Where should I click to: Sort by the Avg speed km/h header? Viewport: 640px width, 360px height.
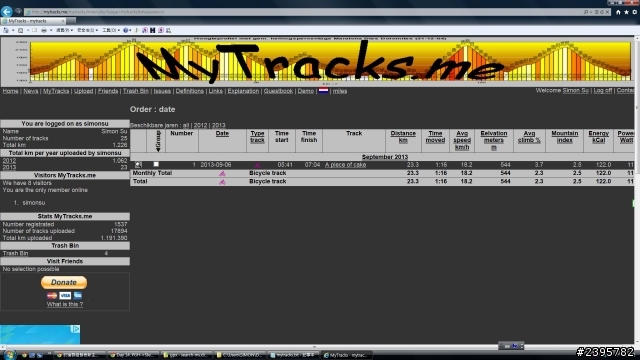(x=462, y=140)
